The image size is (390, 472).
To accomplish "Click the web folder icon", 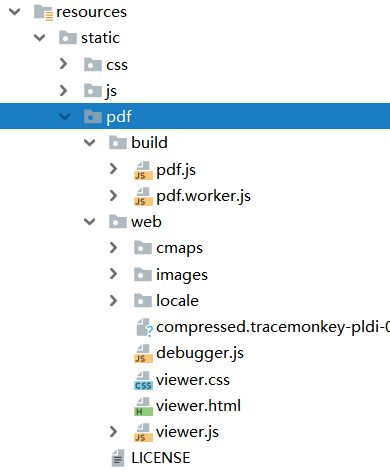I will [118, 222].
